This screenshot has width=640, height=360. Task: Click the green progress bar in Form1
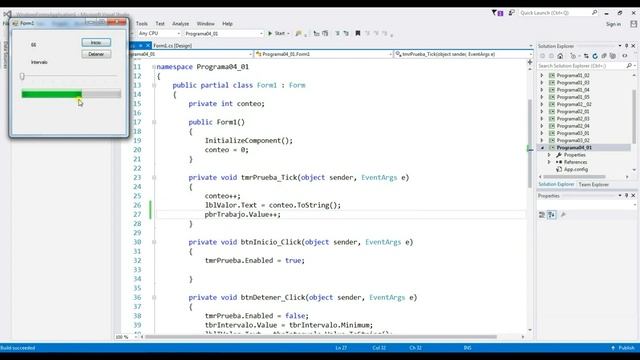pyautogui.click(x=71, y=94)
